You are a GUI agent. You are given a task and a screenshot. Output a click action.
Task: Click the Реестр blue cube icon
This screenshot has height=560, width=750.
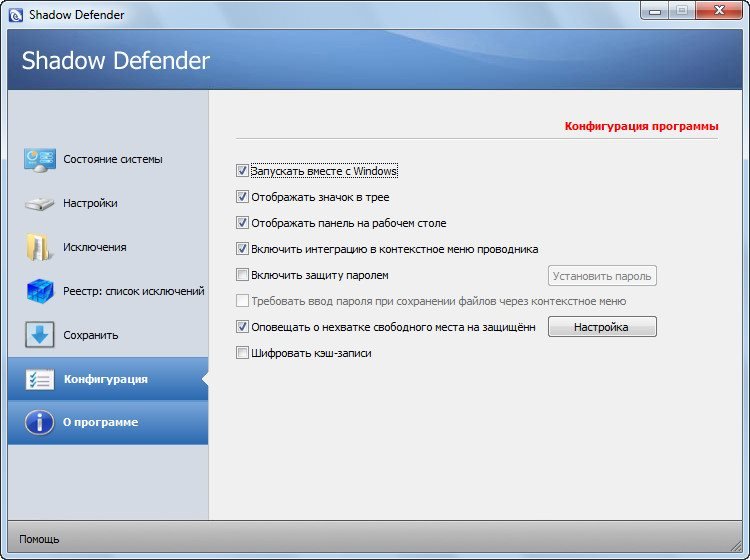[40, 291]
